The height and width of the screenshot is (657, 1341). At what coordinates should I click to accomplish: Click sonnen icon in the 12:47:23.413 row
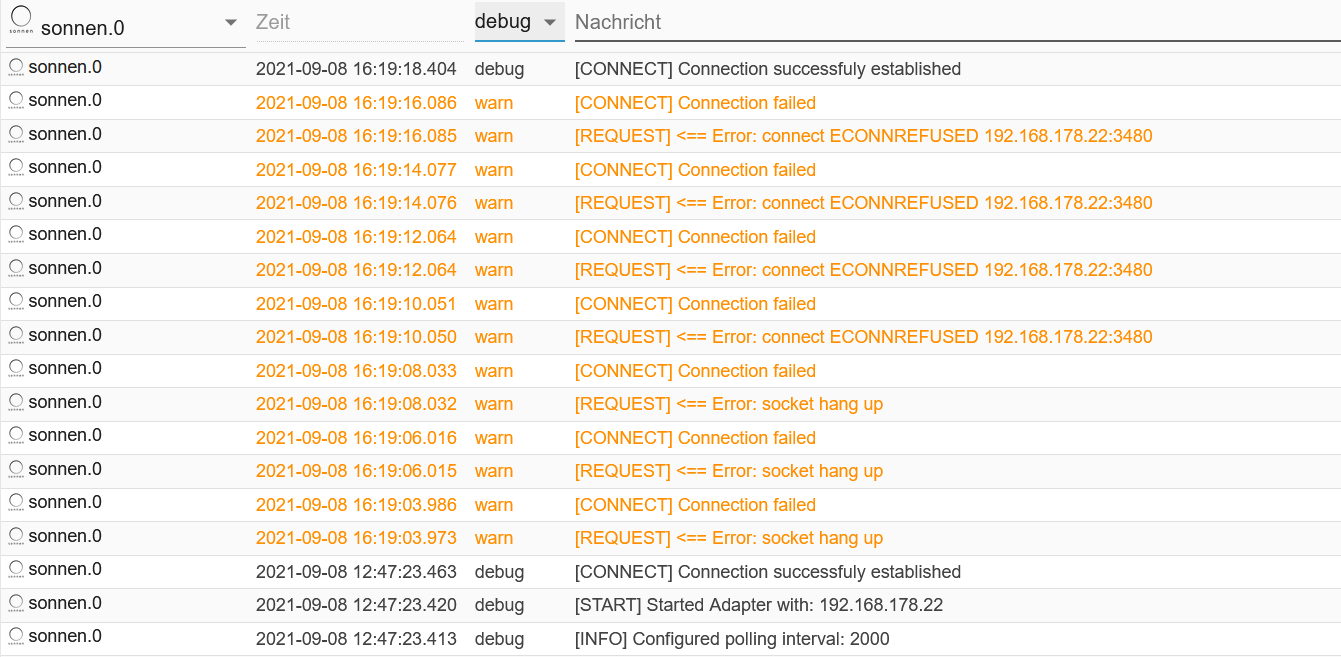(x=16, y=637)
